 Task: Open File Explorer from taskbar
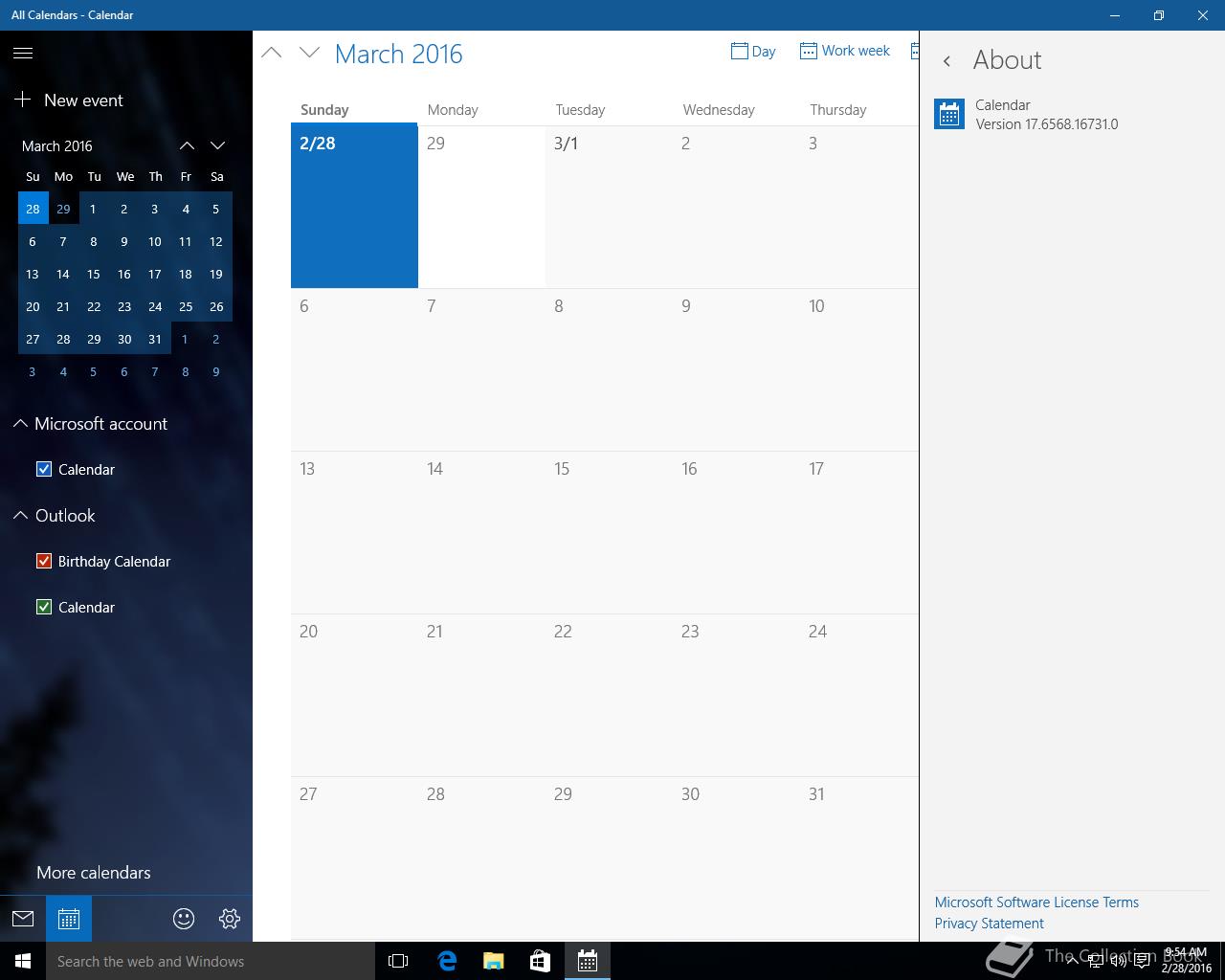pos(494,961)
